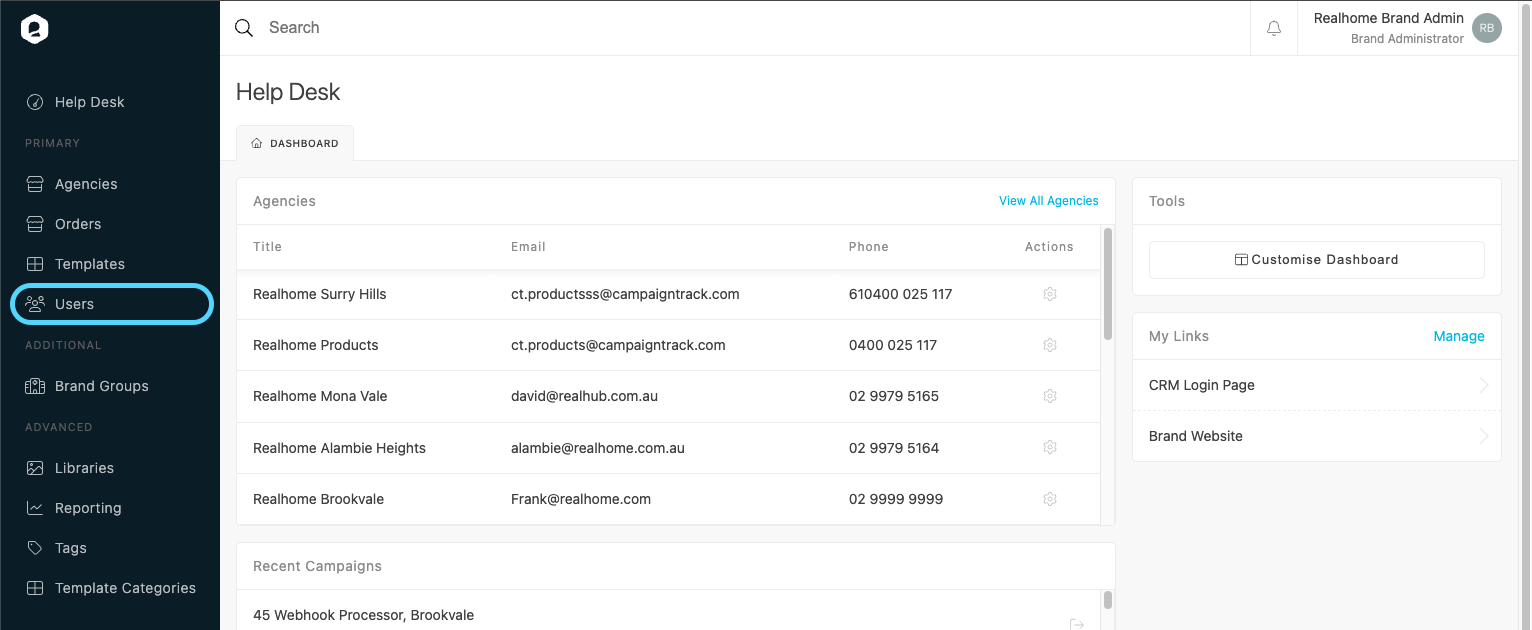The image size is (1532, 630).
Task: Open settings gear for Realhome Surry Hills
Action: tap(1050, 294)
